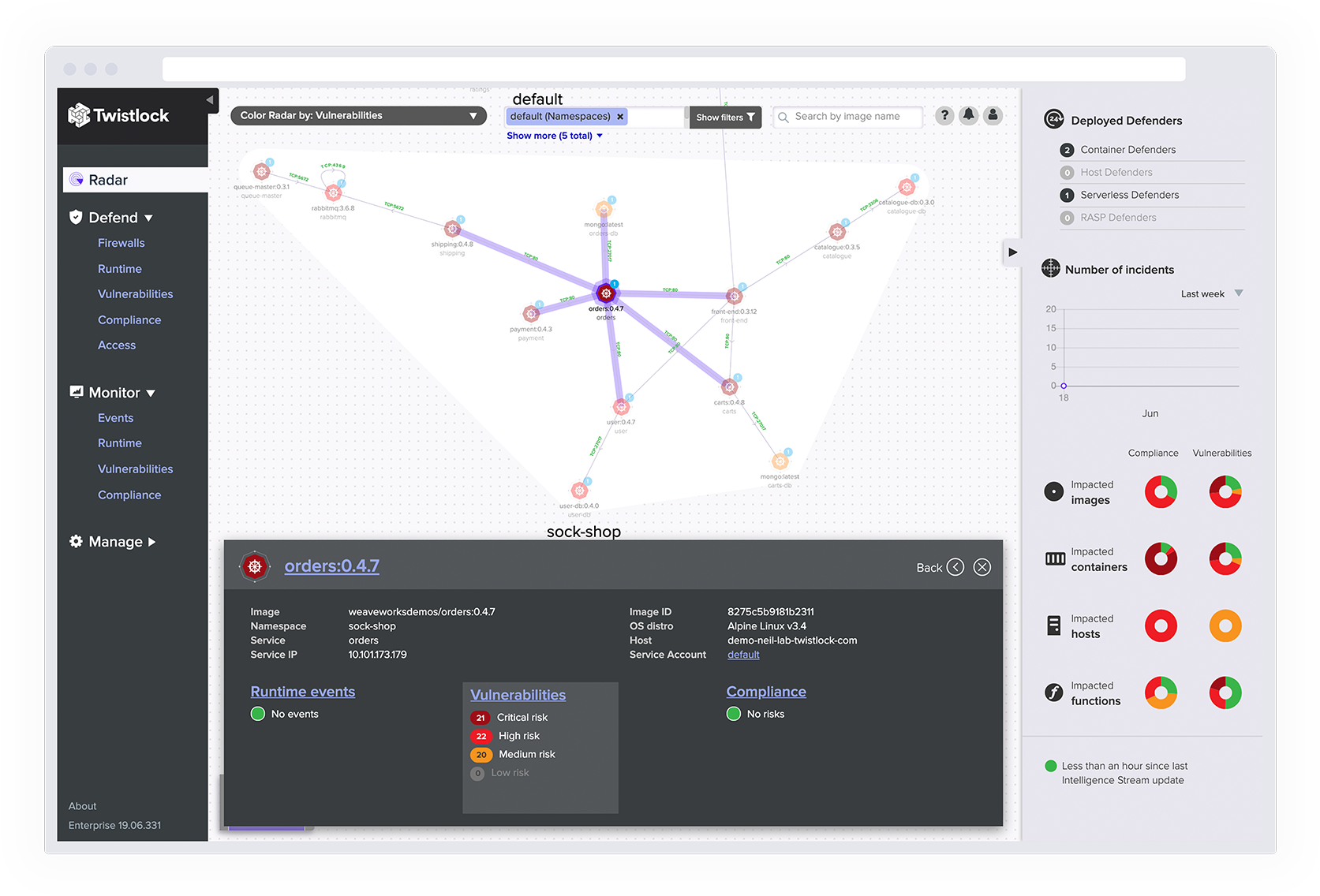
Task: Open the Vulnerabilities link in details
Action: click(x=518, y=695)
